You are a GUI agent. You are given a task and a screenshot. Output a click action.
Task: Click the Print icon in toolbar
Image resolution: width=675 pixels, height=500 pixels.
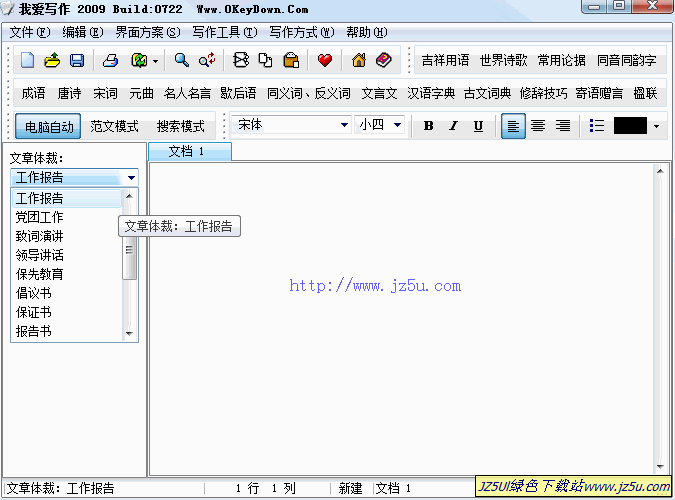(x=111, y=61)
